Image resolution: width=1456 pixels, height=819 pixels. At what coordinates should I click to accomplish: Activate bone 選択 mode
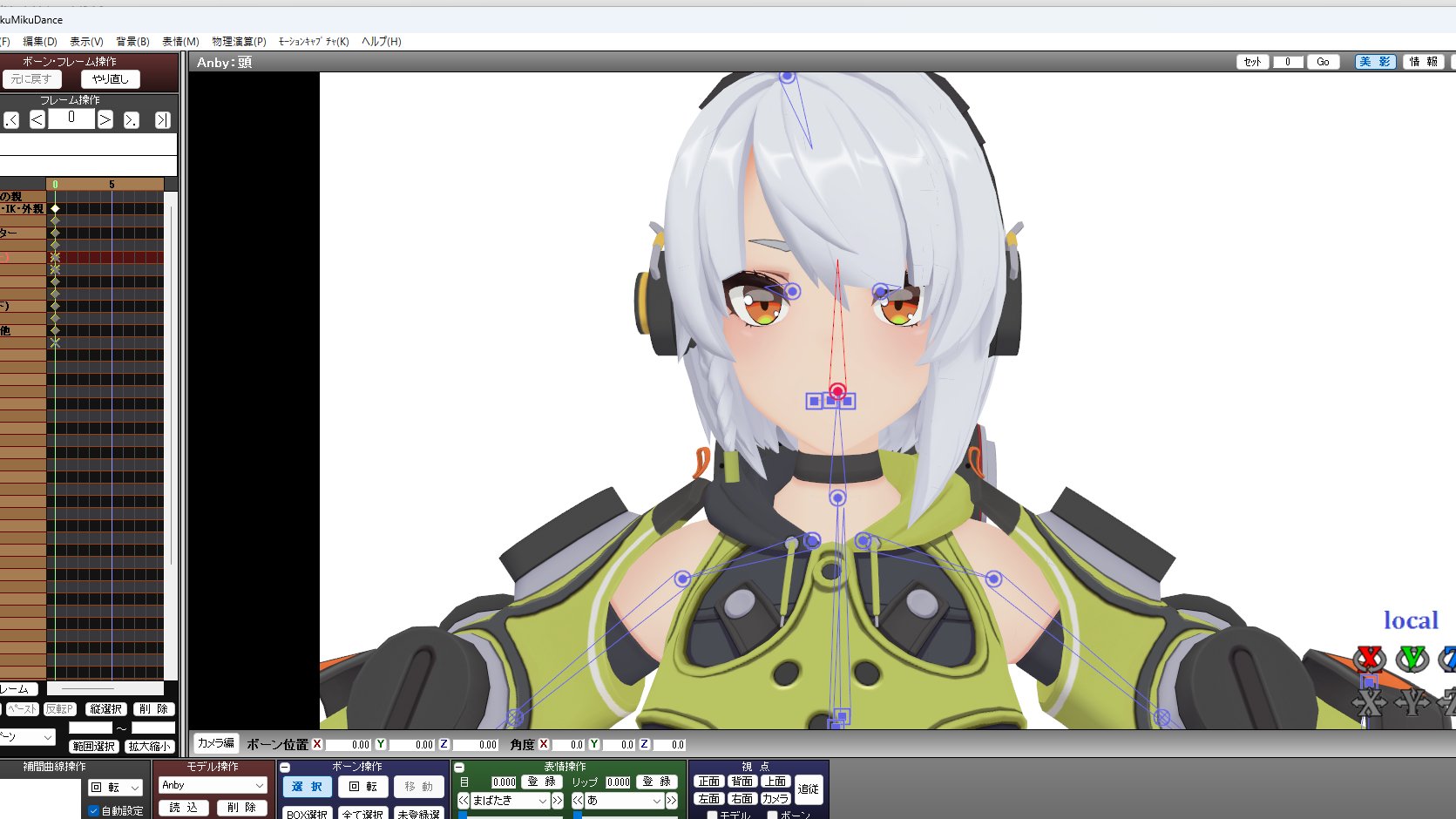[307, 787]
